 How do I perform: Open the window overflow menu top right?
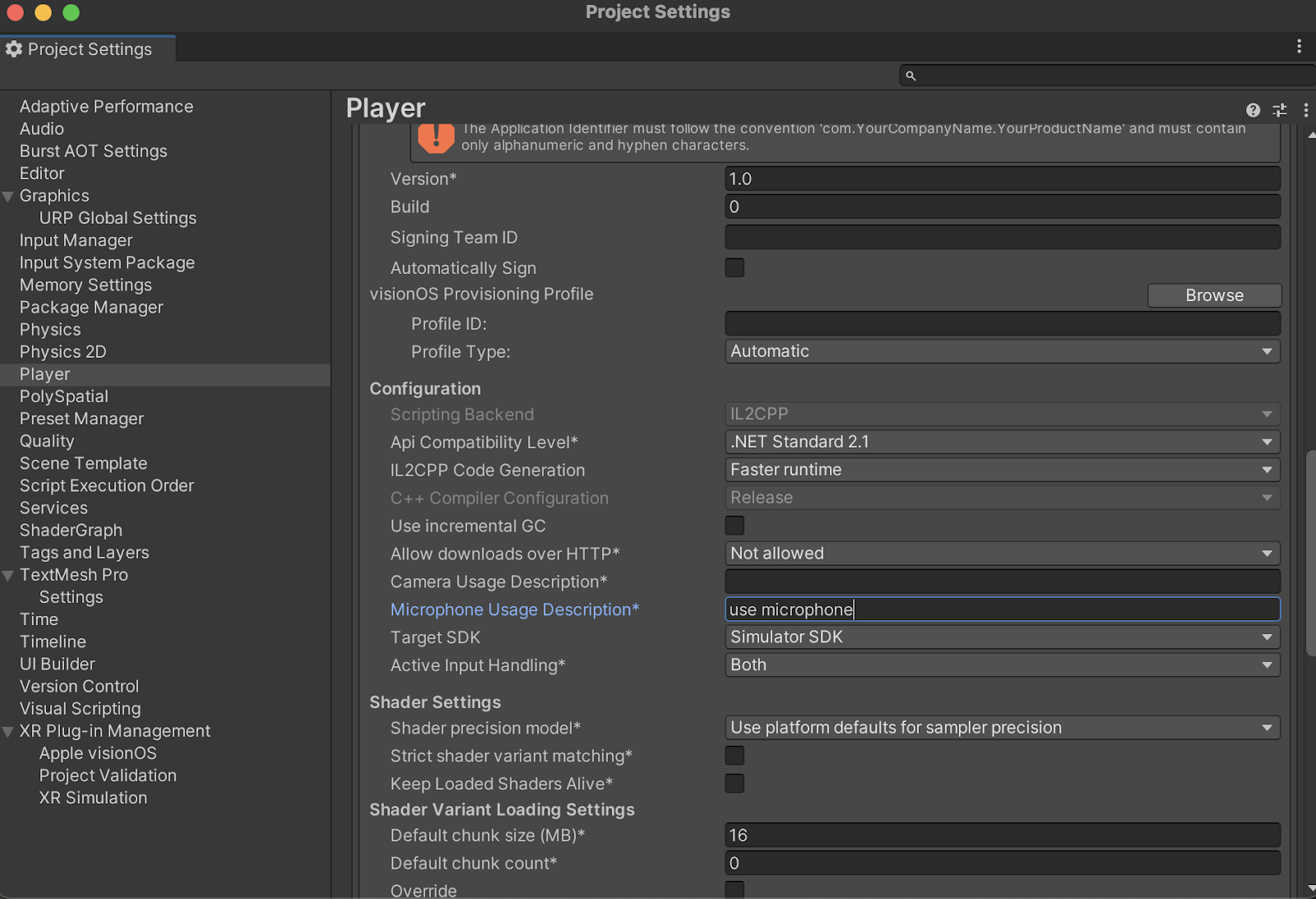coord(1300,46)
